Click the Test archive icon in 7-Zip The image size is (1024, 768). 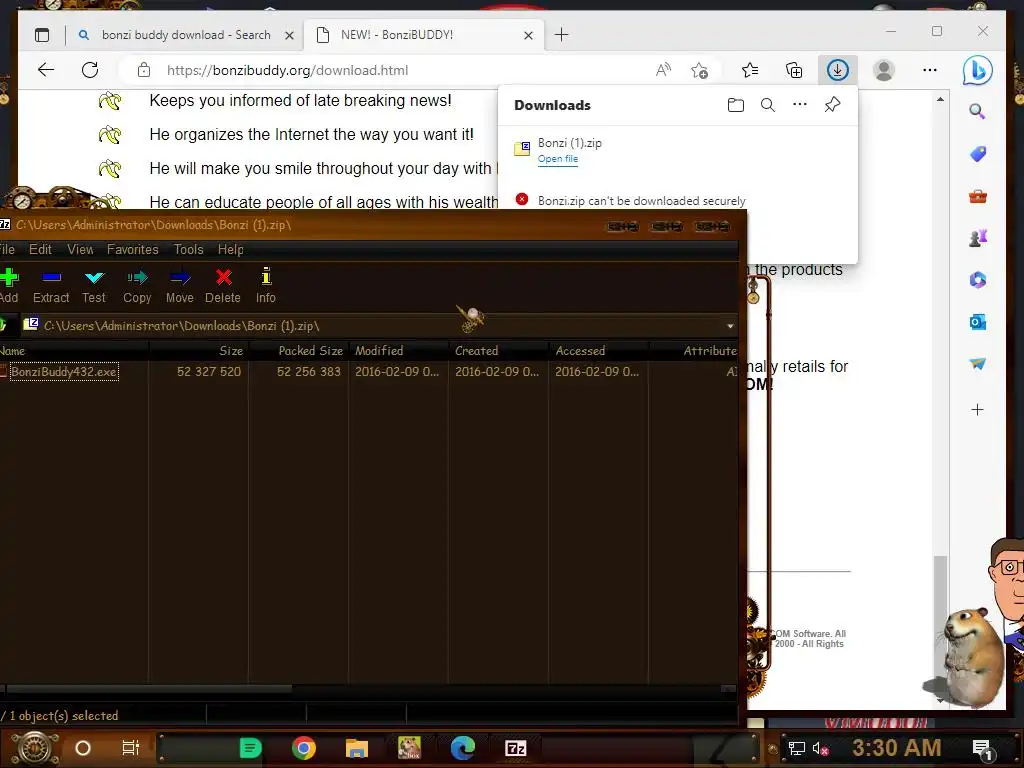click(x=94, y=278)
